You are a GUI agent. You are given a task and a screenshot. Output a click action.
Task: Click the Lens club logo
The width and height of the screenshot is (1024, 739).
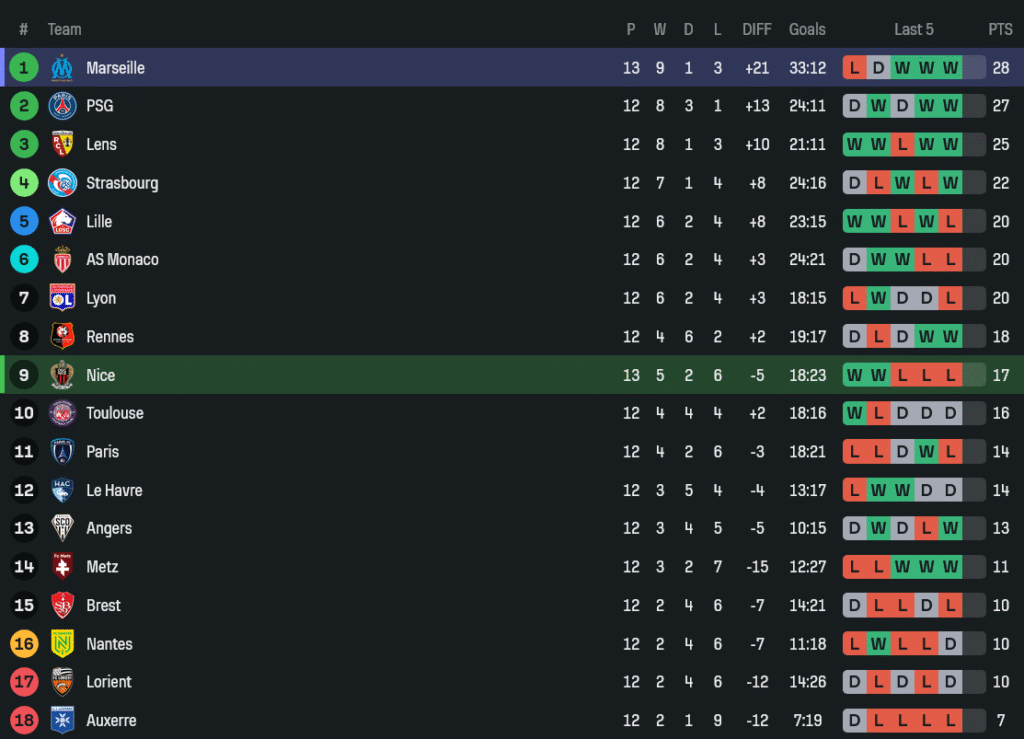pyautogui.click(x=62, y=144)
